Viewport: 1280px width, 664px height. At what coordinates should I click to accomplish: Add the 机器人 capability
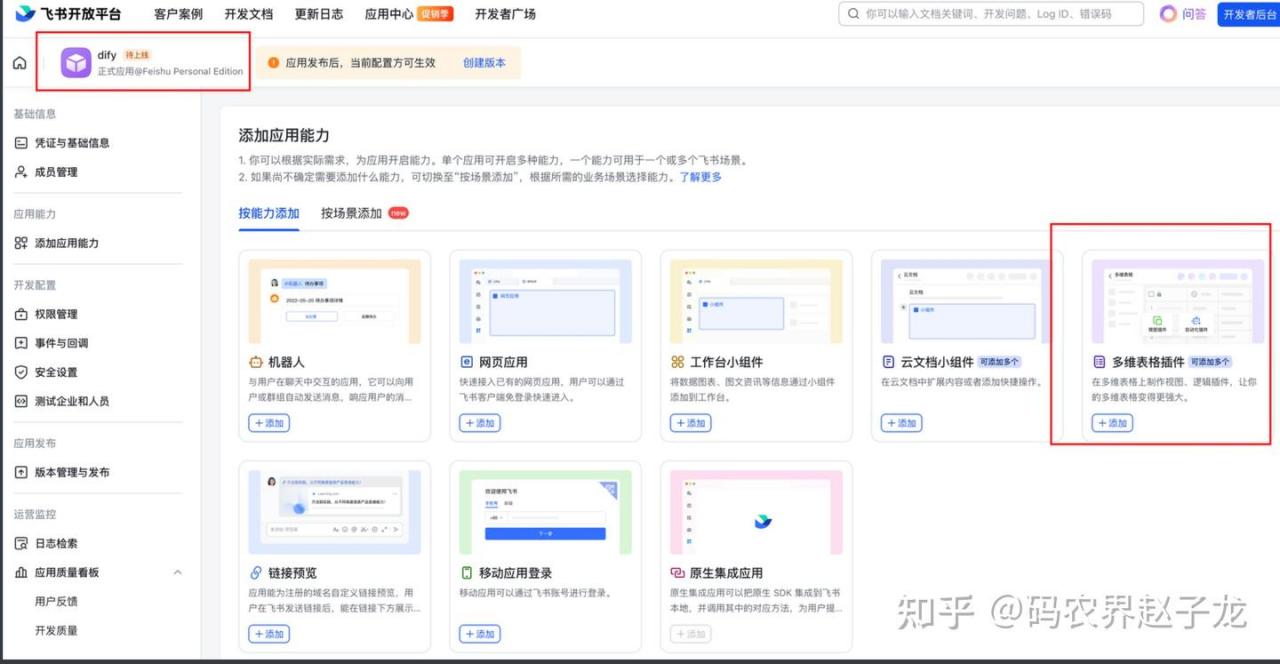(269, 423)
